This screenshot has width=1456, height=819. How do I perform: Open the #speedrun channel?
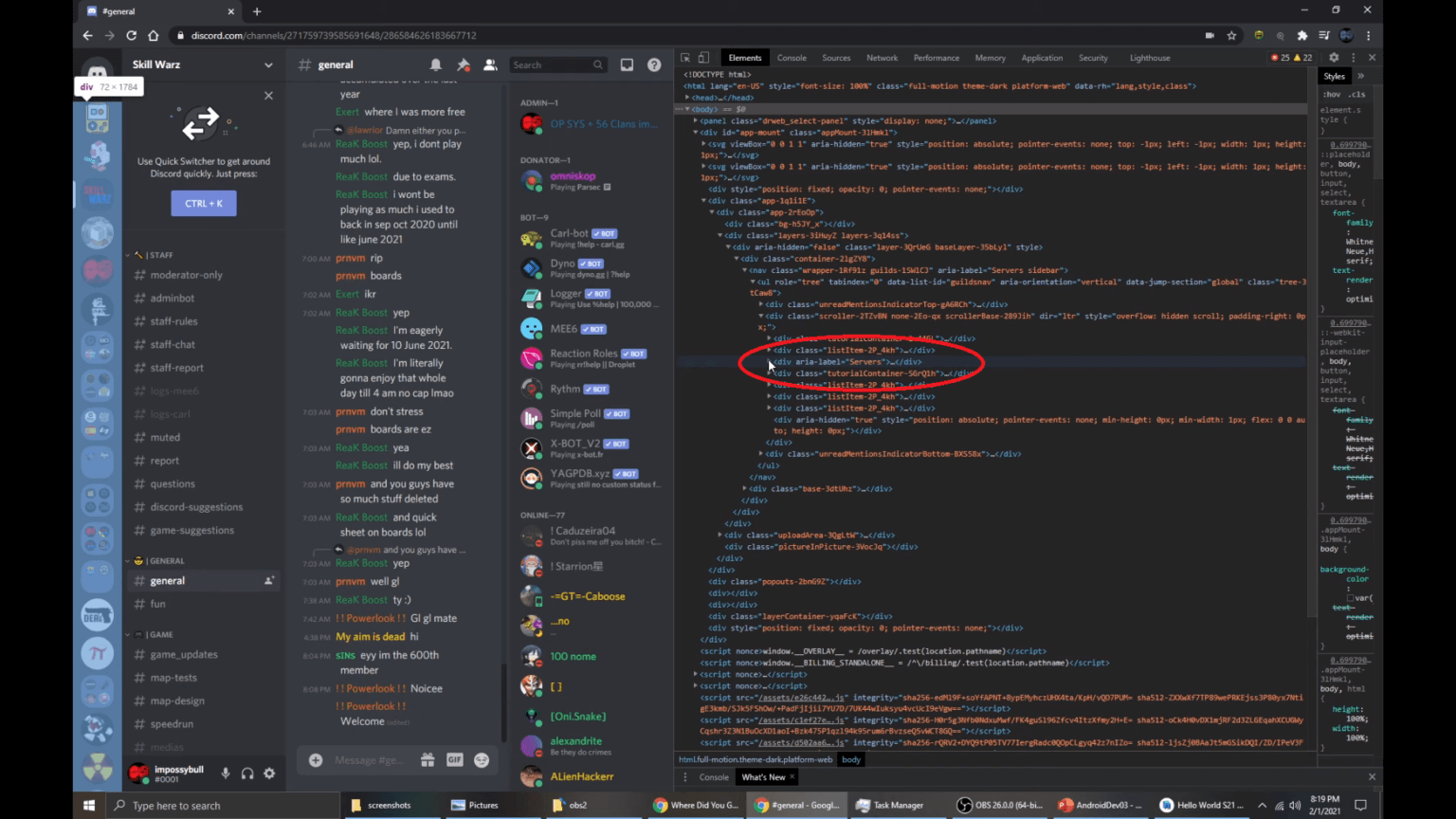[x=173, y=723]
